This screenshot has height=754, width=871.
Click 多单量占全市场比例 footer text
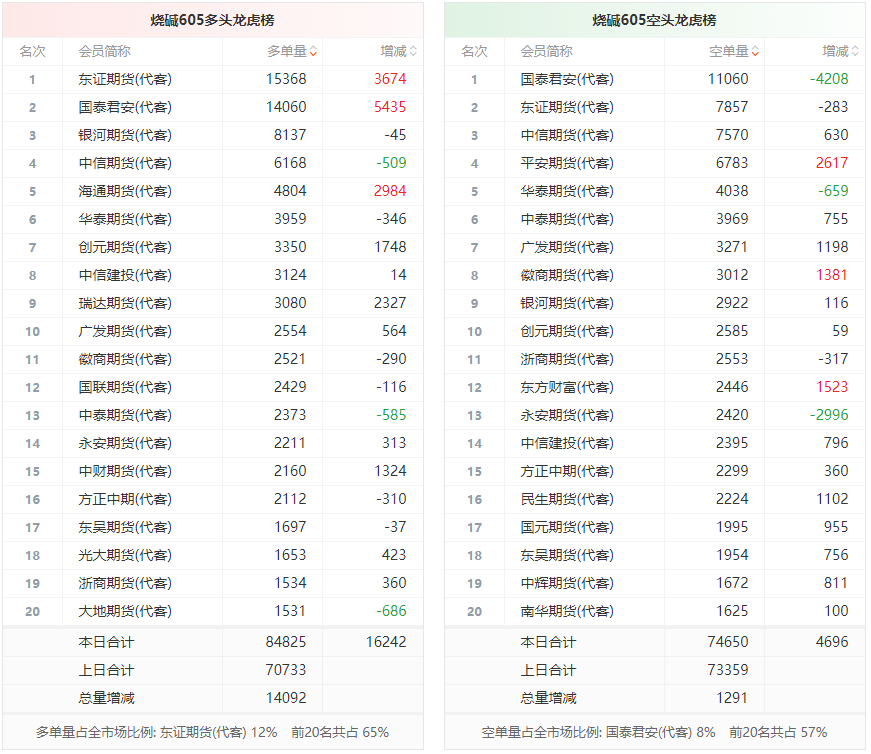pos(157,732)
